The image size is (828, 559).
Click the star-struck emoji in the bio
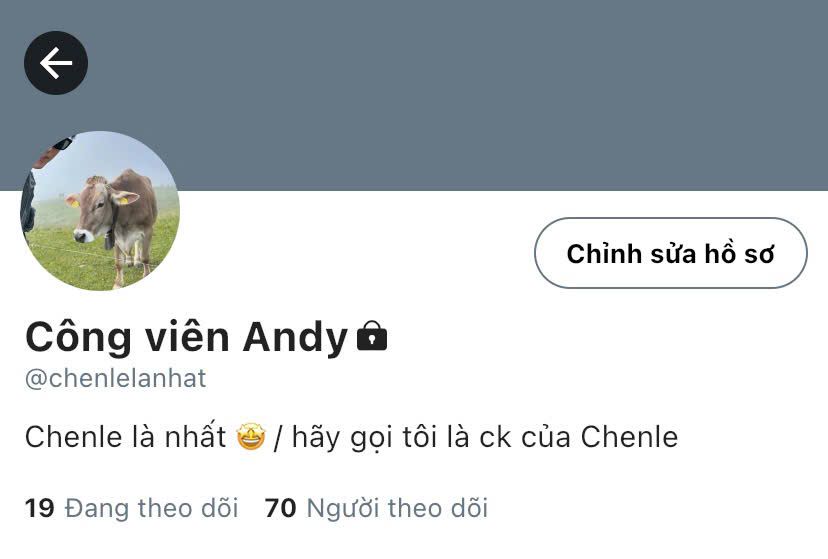coord(251,437)
